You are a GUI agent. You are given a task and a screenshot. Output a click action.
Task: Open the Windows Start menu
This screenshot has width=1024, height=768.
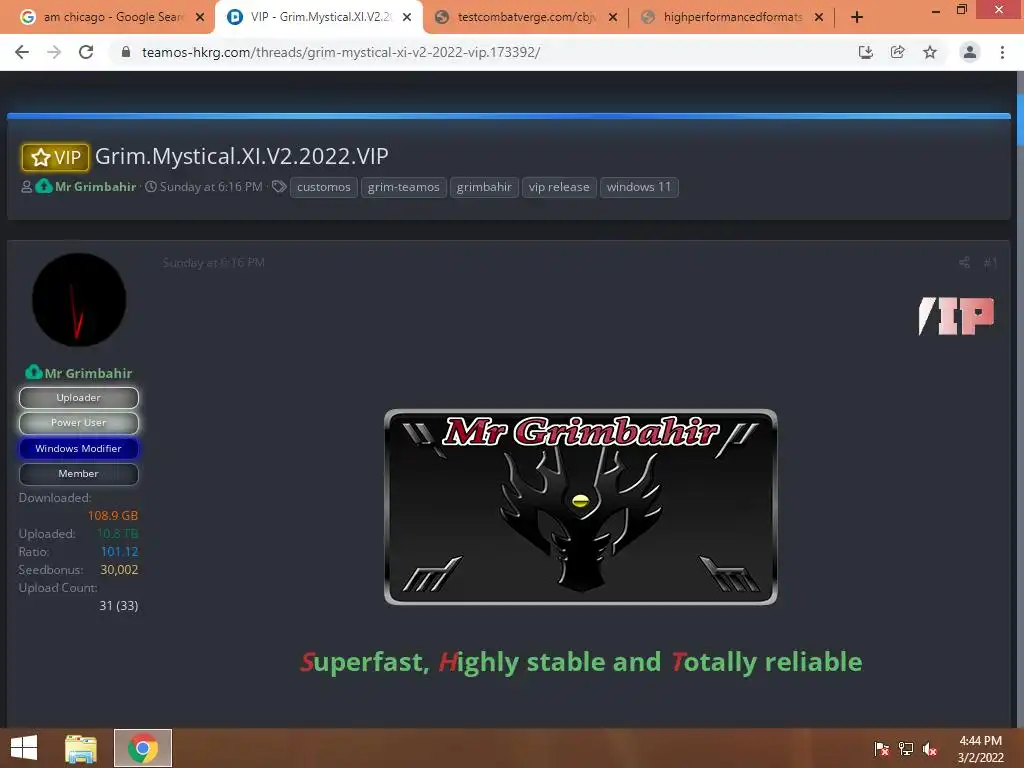(x=24, y=748)
